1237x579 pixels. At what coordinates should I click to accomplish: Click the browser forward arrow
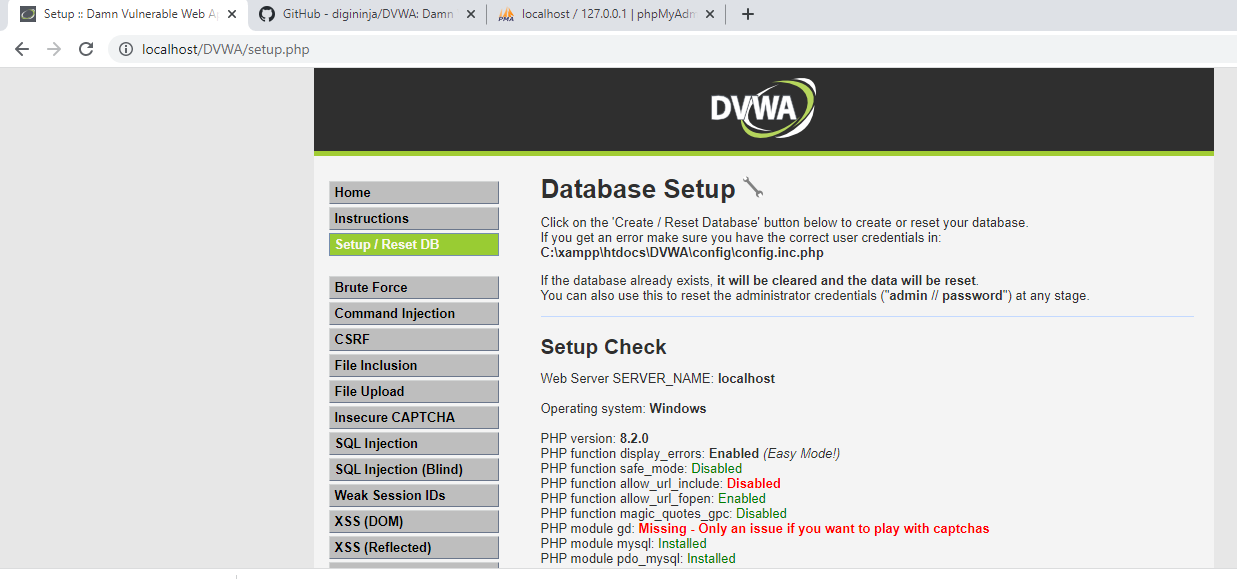click(x=54, y=49)
